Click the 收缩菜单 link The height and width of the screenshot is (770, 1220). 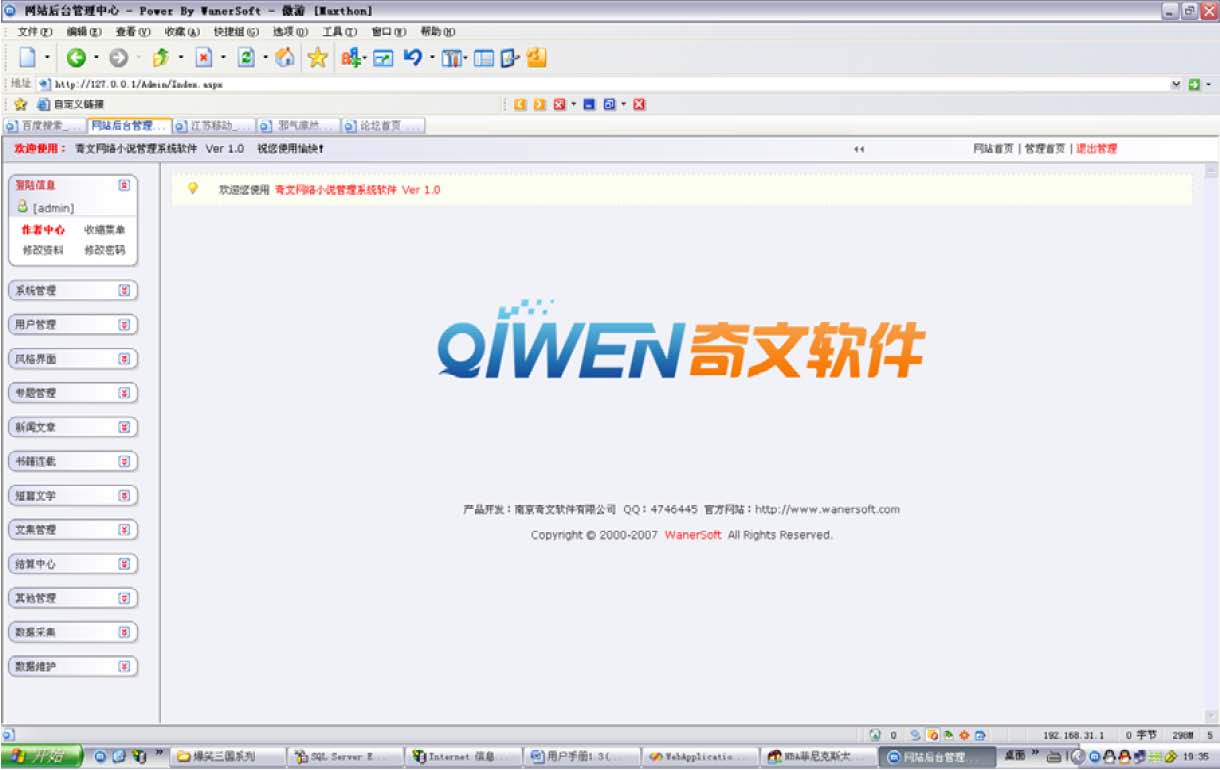[105, 230]
